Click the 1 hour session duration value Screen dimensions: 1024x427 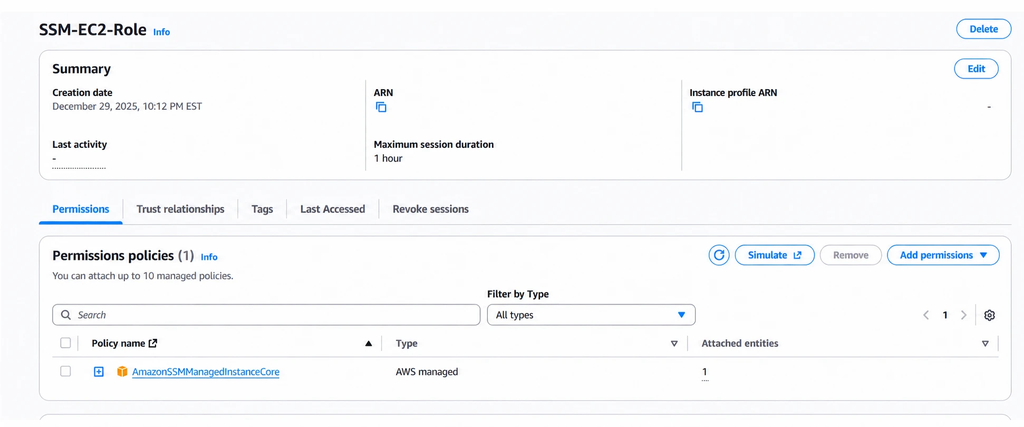[388, 158]
